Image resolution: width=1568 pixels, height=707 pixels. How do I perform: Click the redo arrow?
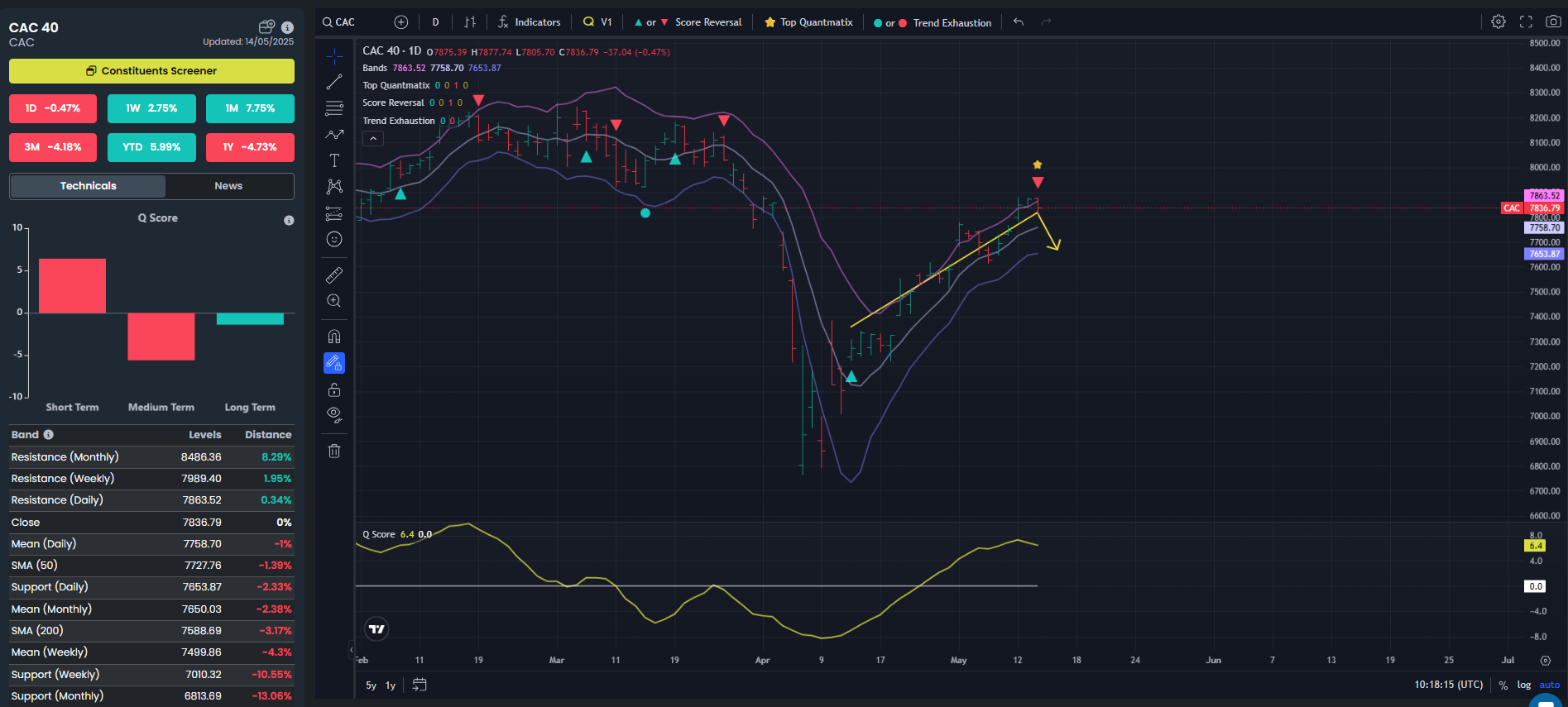(x=1046, y=22)
